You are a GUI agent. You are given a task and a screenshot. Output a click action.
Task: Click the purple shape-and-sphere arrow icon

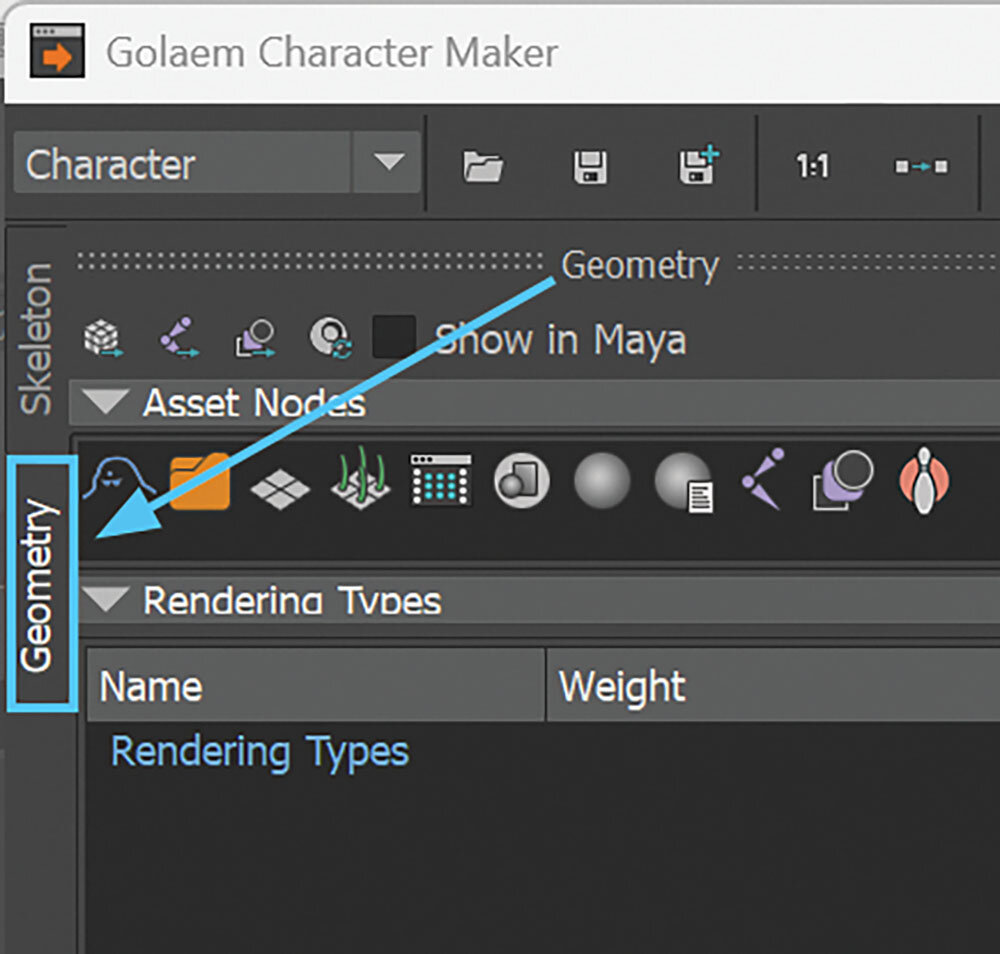tap(254, 338)
